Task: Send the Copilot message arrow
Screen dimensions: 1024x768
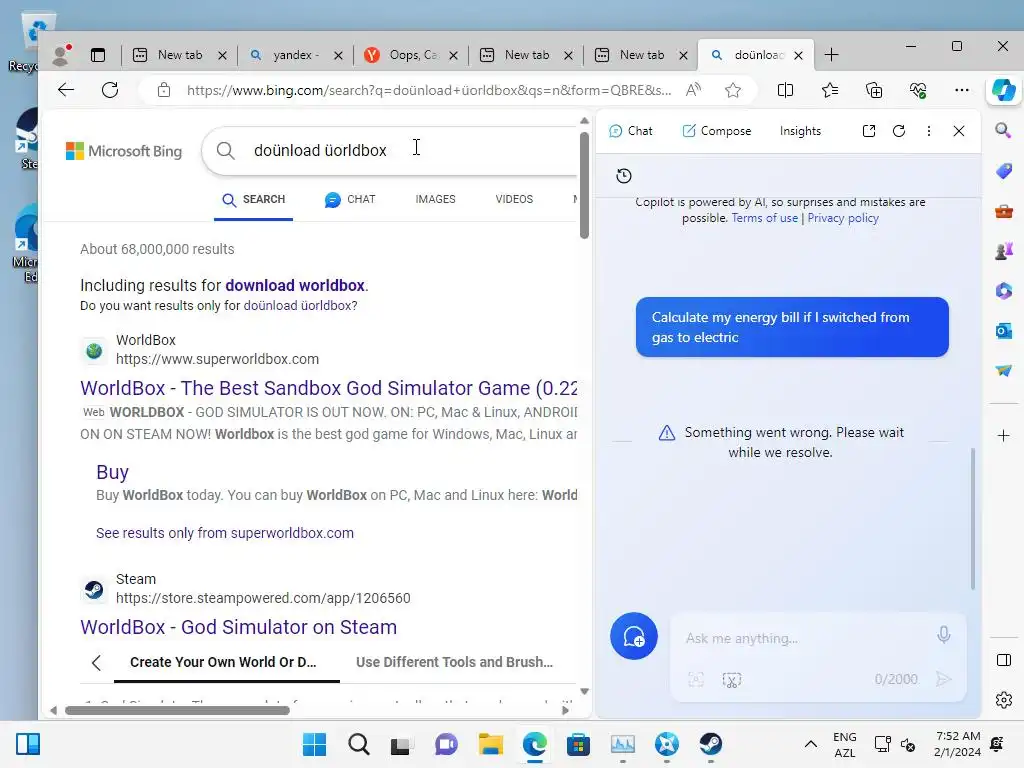Action: click(943, 679)
